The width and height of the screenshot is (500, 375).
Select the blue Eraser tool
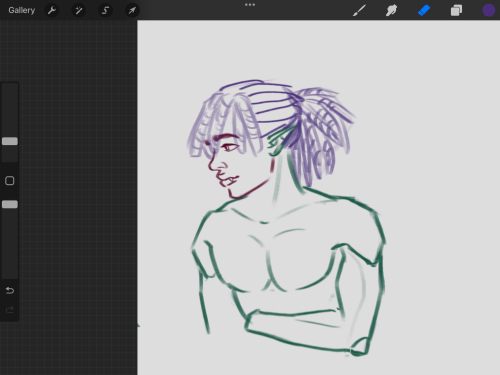424,10
